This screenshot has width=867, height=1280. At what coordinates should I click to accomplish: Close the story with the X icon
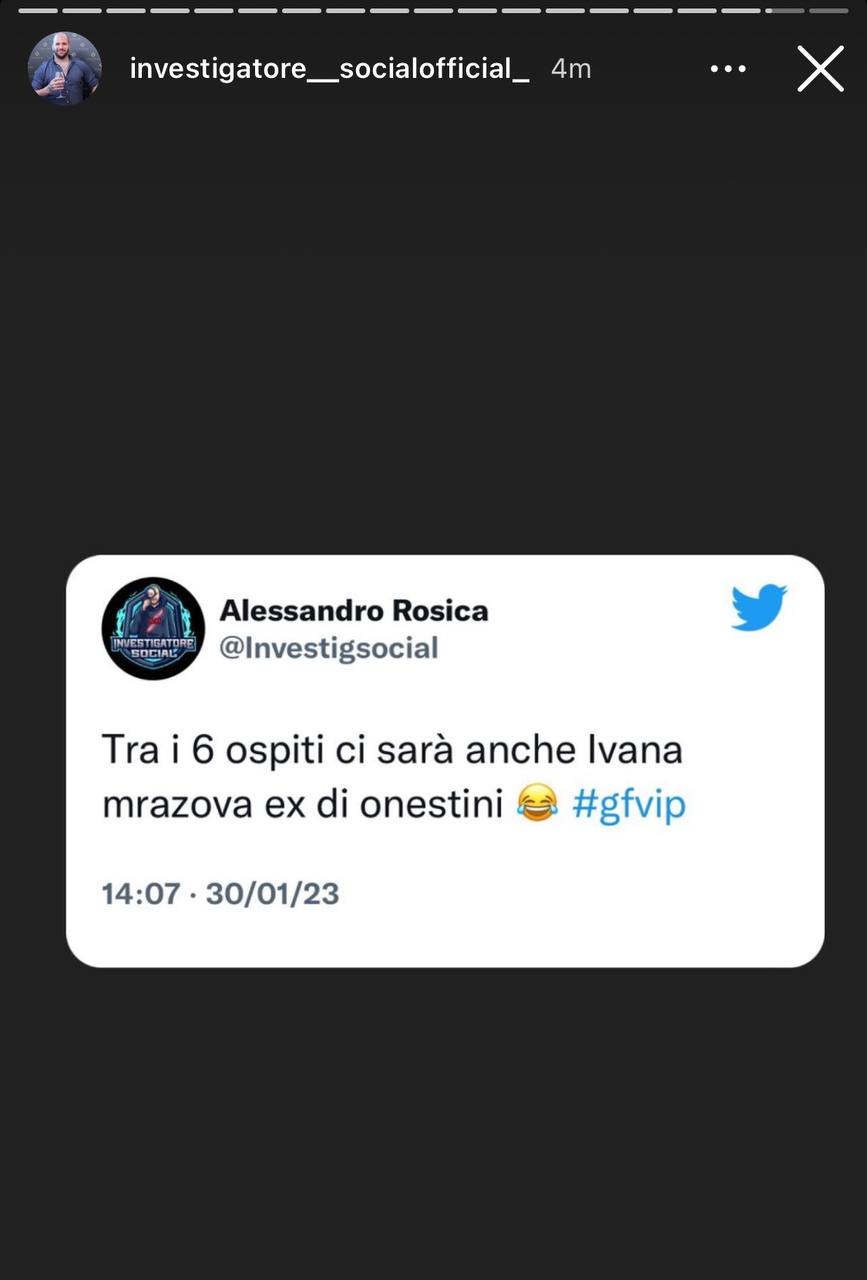pyautogui.click(x=820, y=69)
